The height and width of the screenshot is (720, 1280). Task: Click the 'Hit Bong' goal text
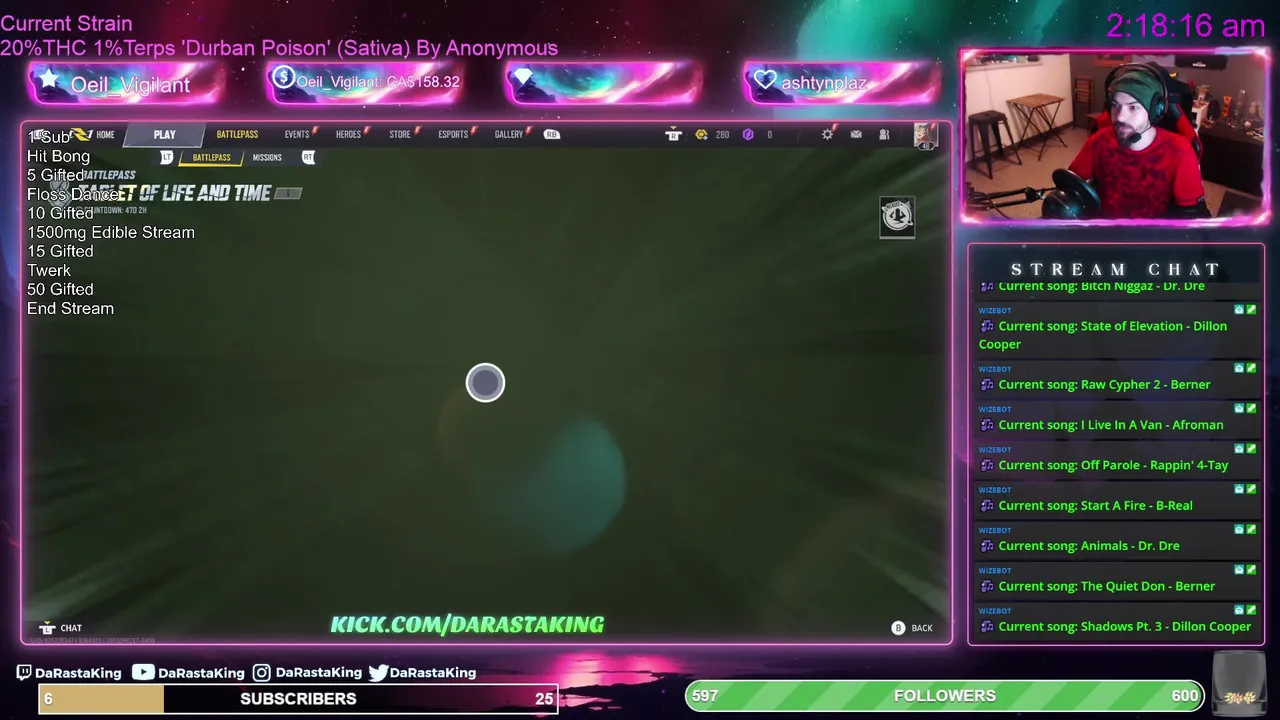point(58,156)
